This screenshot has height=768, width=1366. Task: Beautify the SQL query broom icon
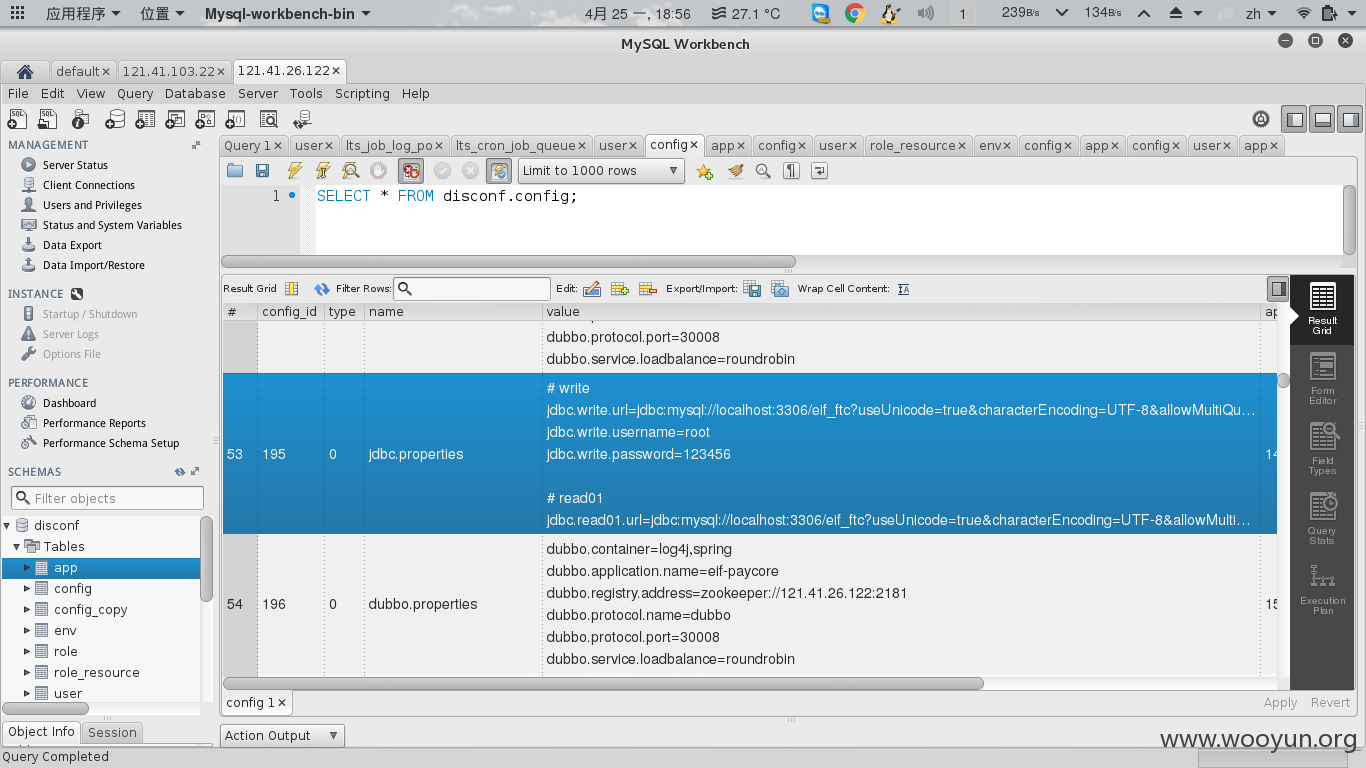[735, 171]
